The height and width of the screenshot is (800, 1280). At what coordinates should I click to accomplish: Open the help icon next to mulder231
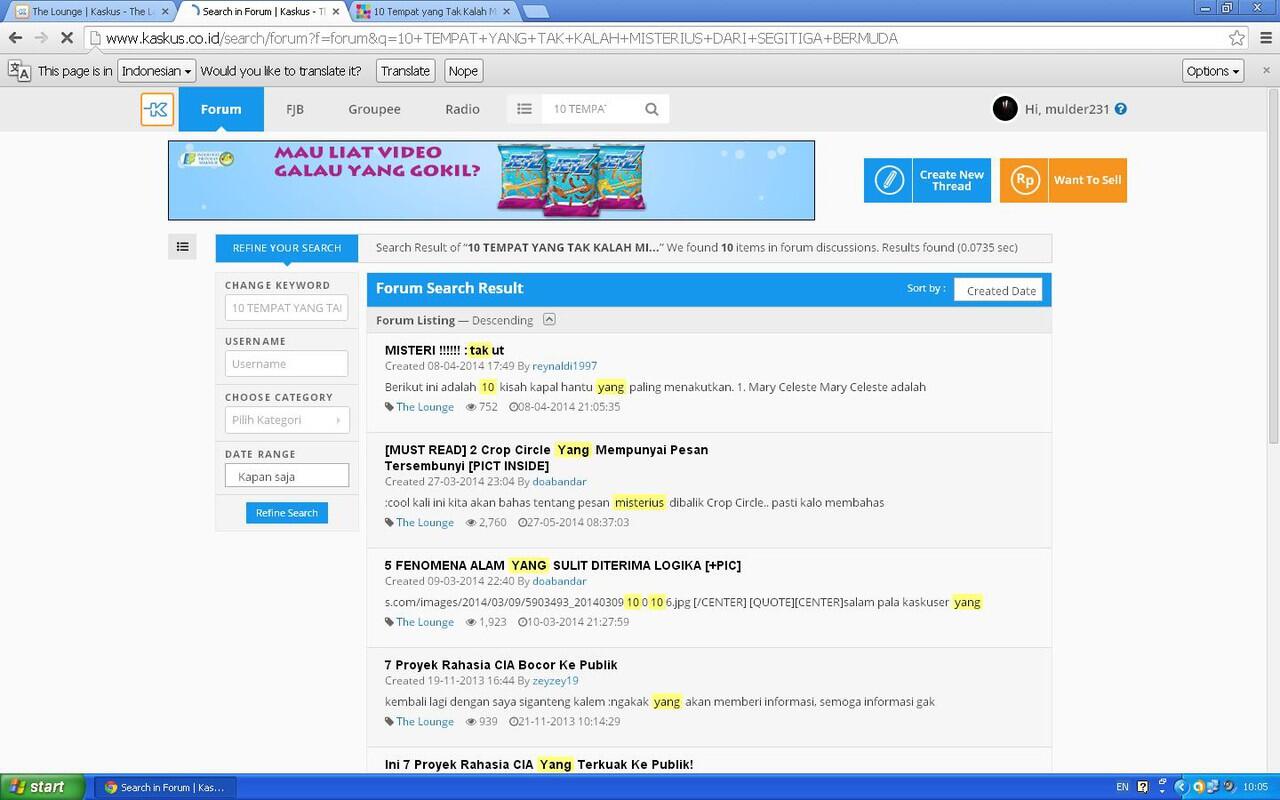pyautogui.click(x=1121, y=109)
